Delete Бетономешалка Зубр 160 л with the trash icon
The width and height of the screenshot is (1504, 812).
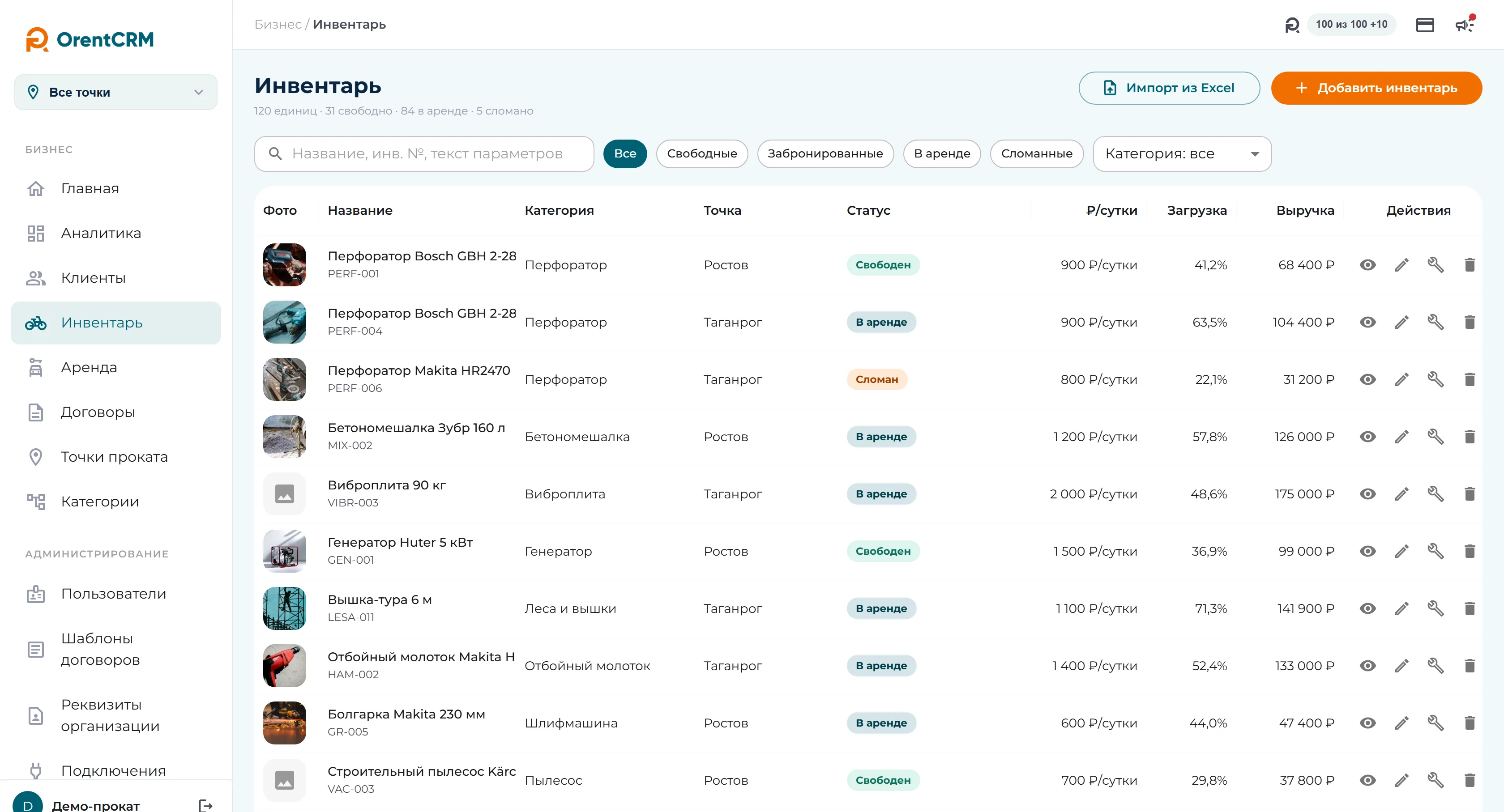point(1470,436)
